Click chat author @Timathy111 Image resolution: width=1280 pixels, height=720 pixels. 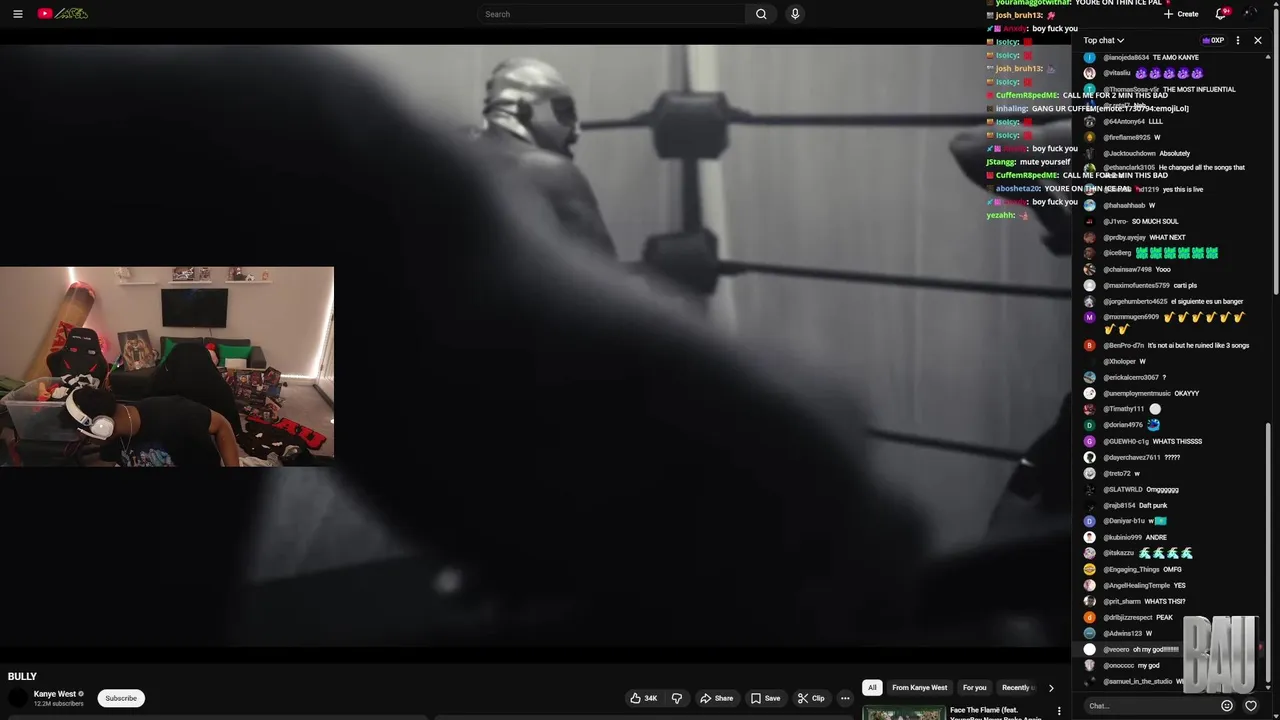pyautogui.click(x=1123, y=409)
